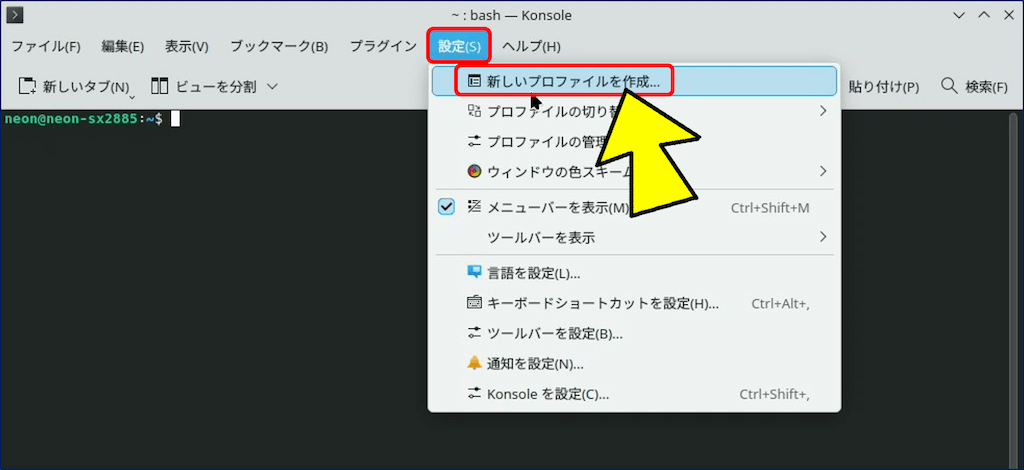Click the search magnifier icon
Image resolution: width=1024 pixels, height=470 pixels.
point(948,87)
